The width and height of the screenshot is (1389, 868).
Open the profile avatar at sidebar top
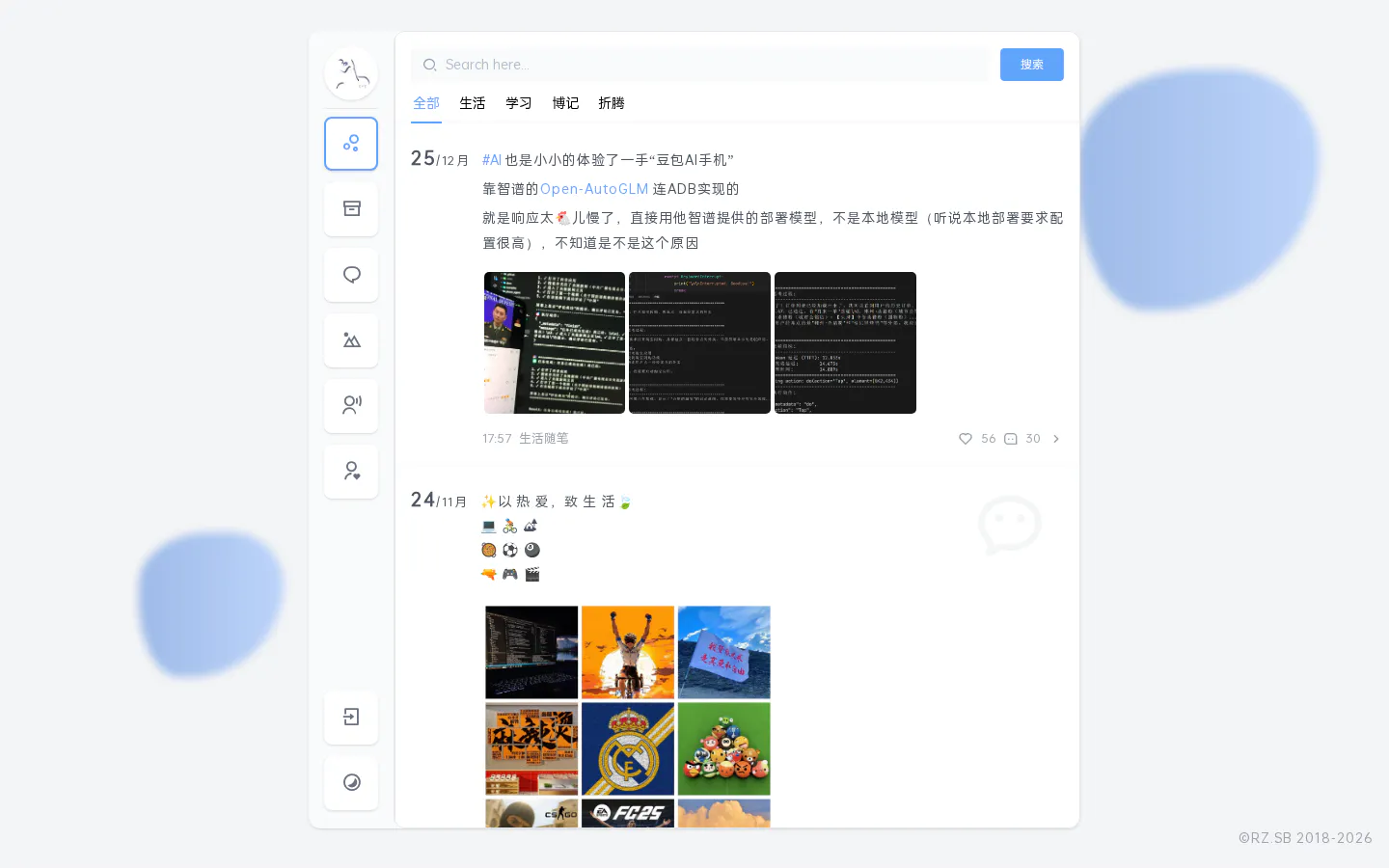(x=351, y=73)
